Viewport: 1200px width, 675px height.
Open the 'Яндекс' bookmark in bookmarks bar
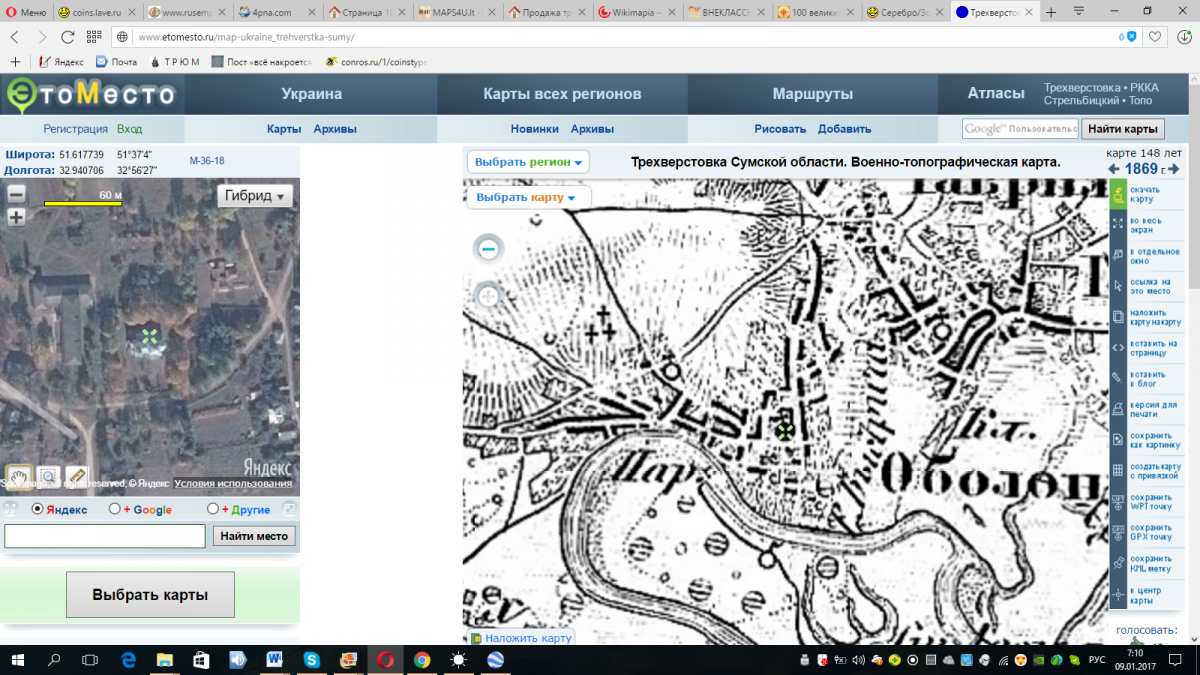click(62, 62)
